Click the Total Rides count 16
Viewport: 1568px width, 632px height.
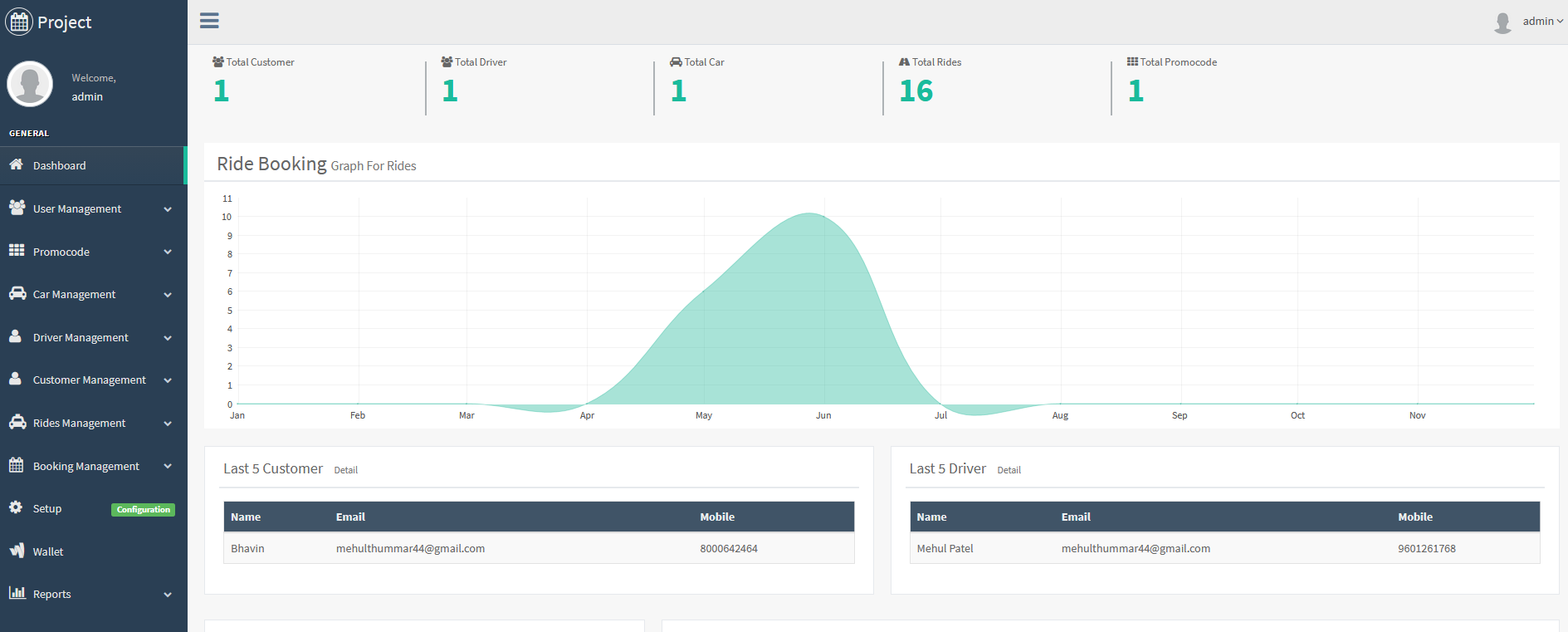click(x=916, y=91)
